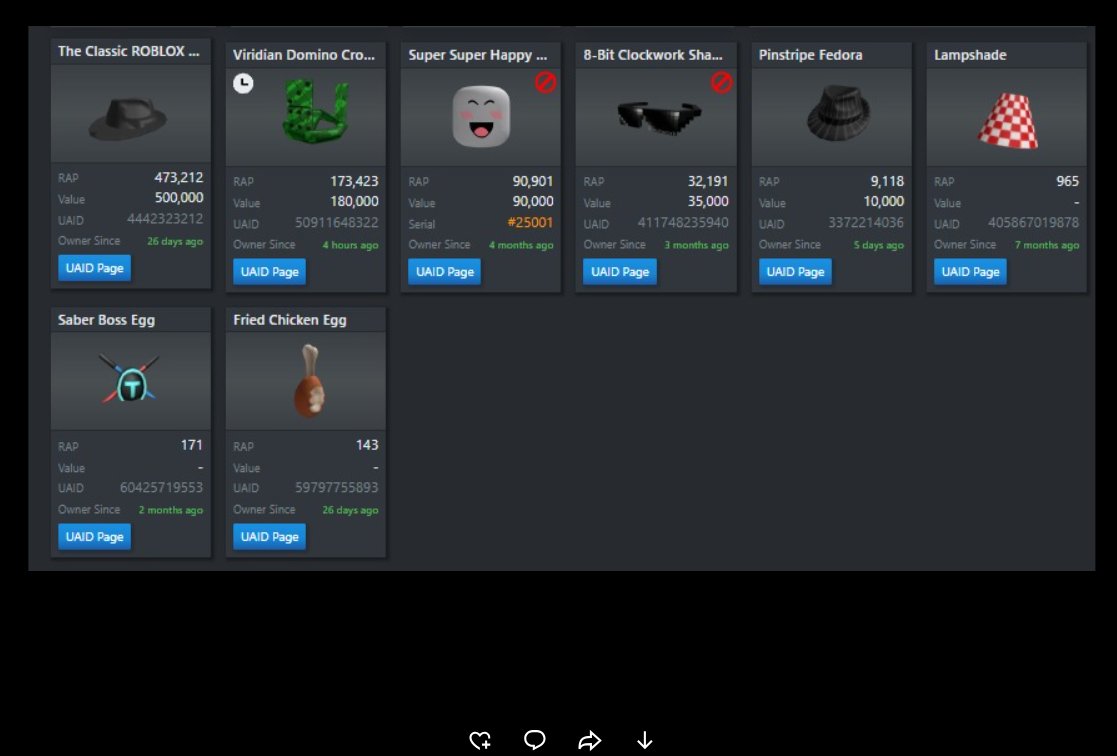
Task: Click the green Viridian Domino Crown image
Action: (316, 111)
